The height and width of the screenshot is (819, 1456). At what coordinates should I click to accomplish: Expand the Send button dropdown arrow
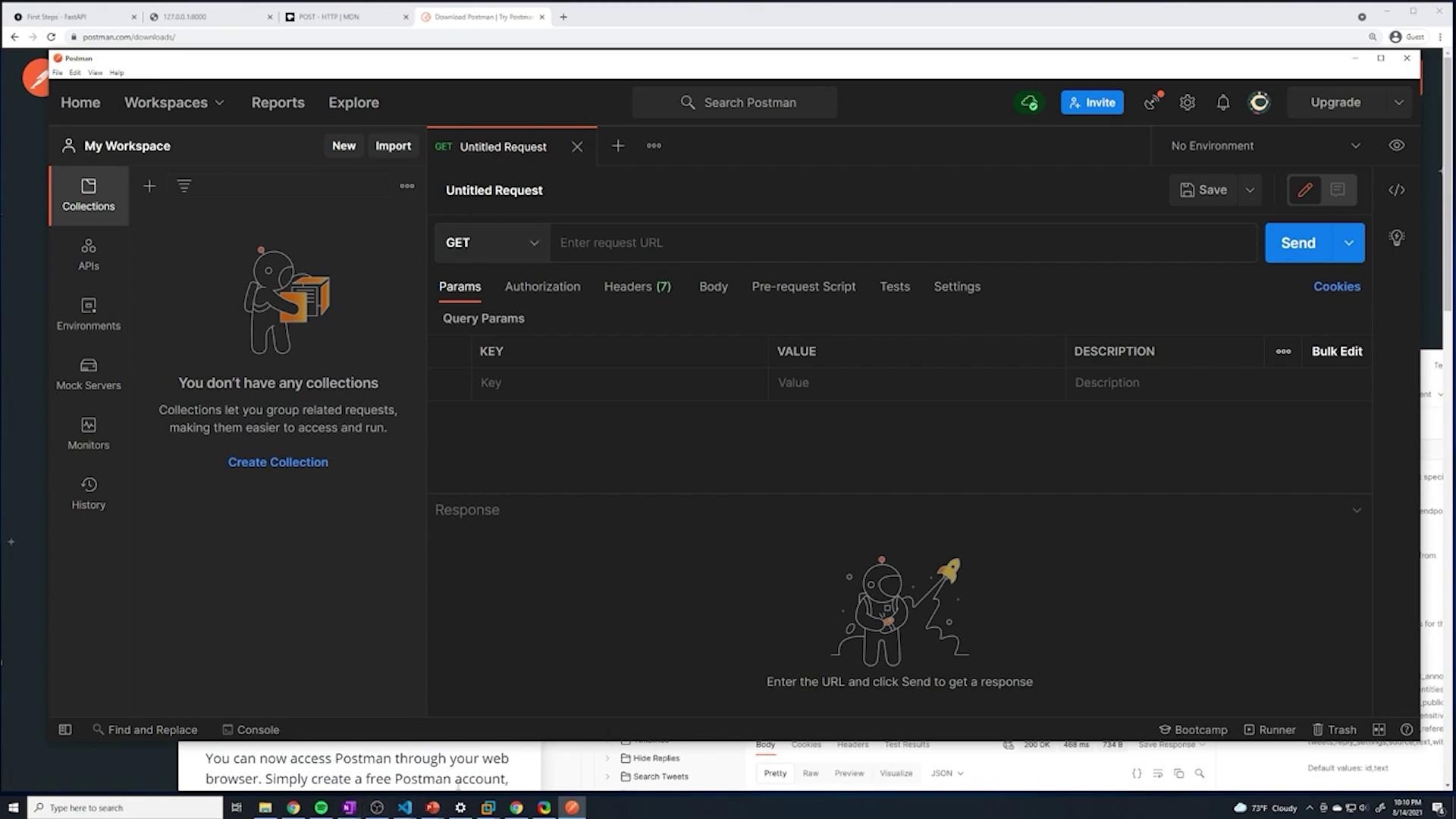coord(1348,243)
